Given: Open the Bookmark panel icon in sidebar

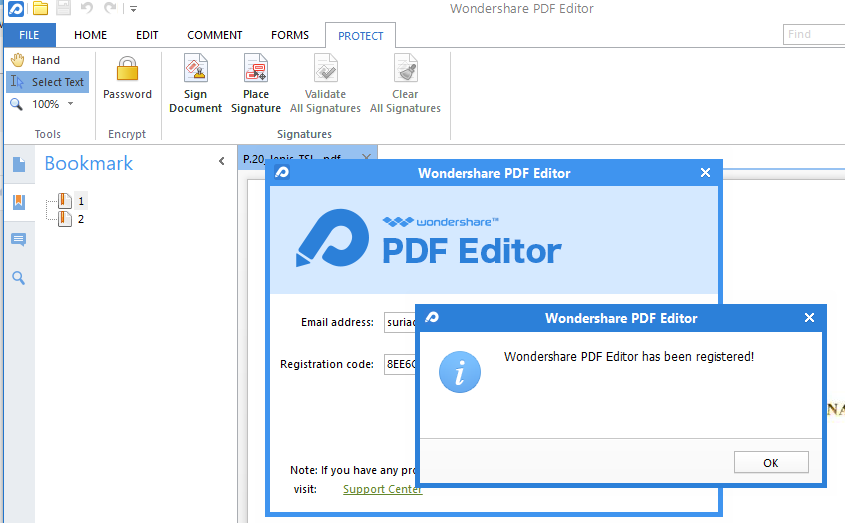Looking at the screenshot, I should coord(19,202).
